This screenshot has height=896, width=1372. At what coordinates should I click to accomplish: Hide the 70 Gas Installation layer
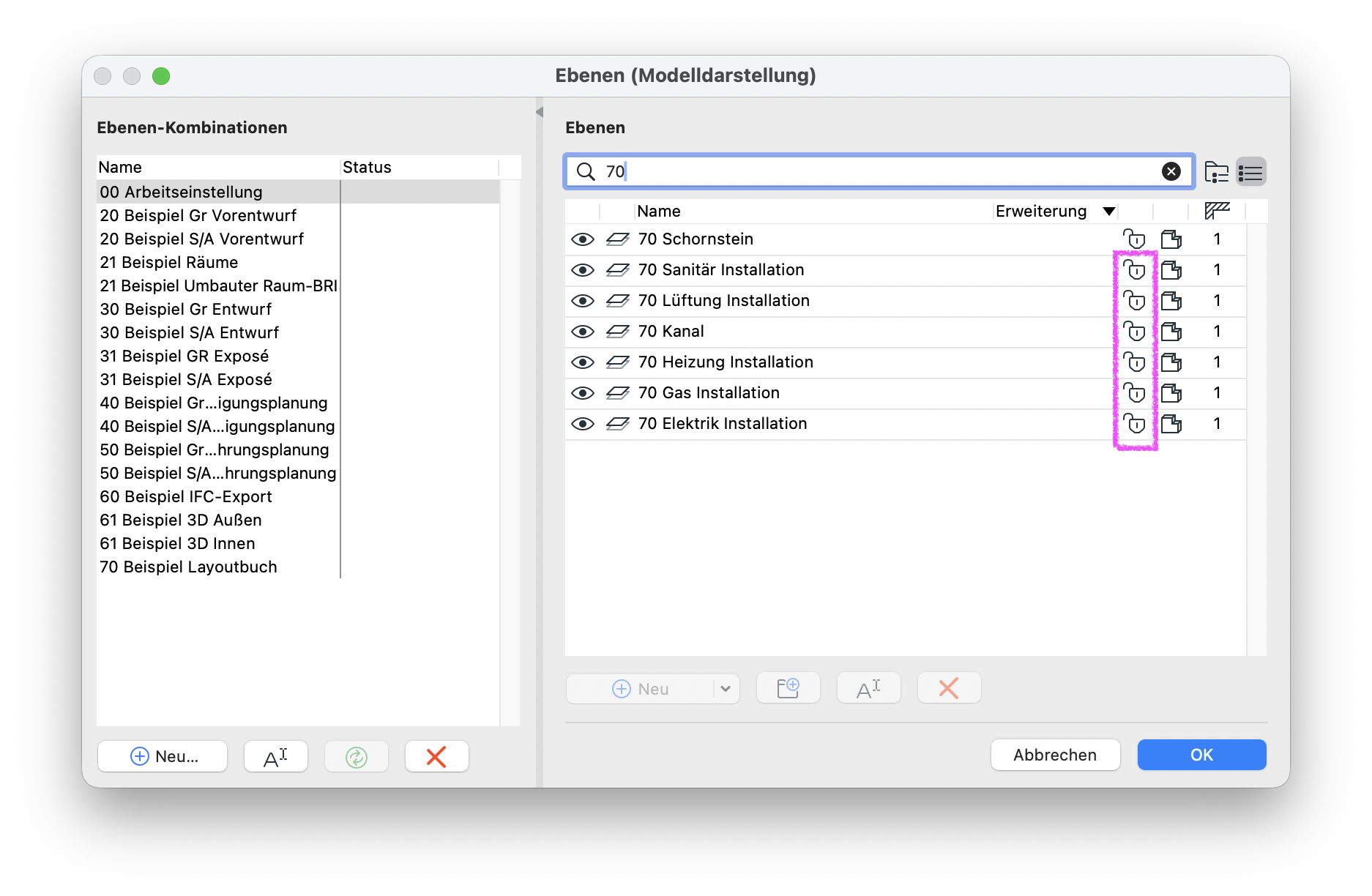pos(583,393)
